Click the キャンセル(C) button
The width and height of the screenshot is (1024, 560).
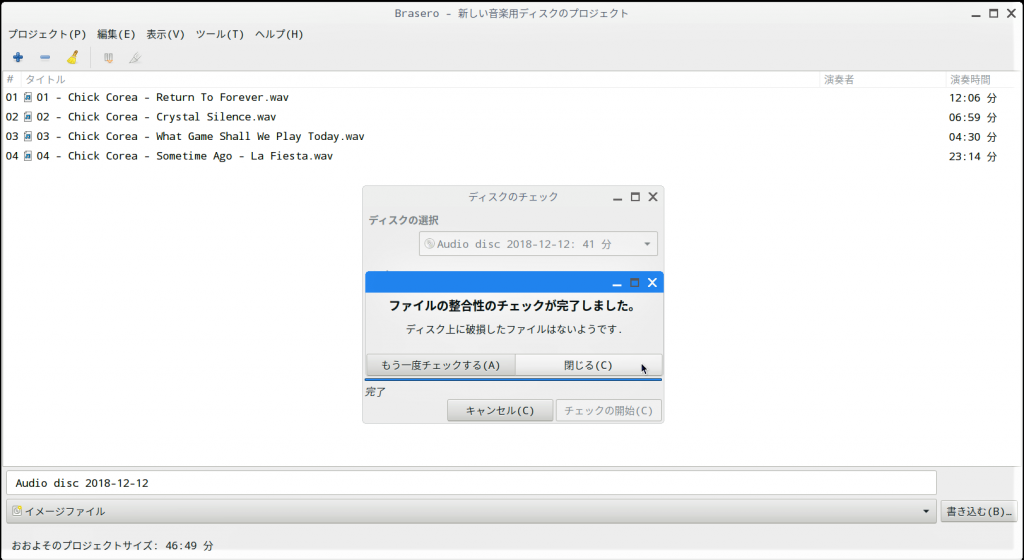[x=500, y=411]
